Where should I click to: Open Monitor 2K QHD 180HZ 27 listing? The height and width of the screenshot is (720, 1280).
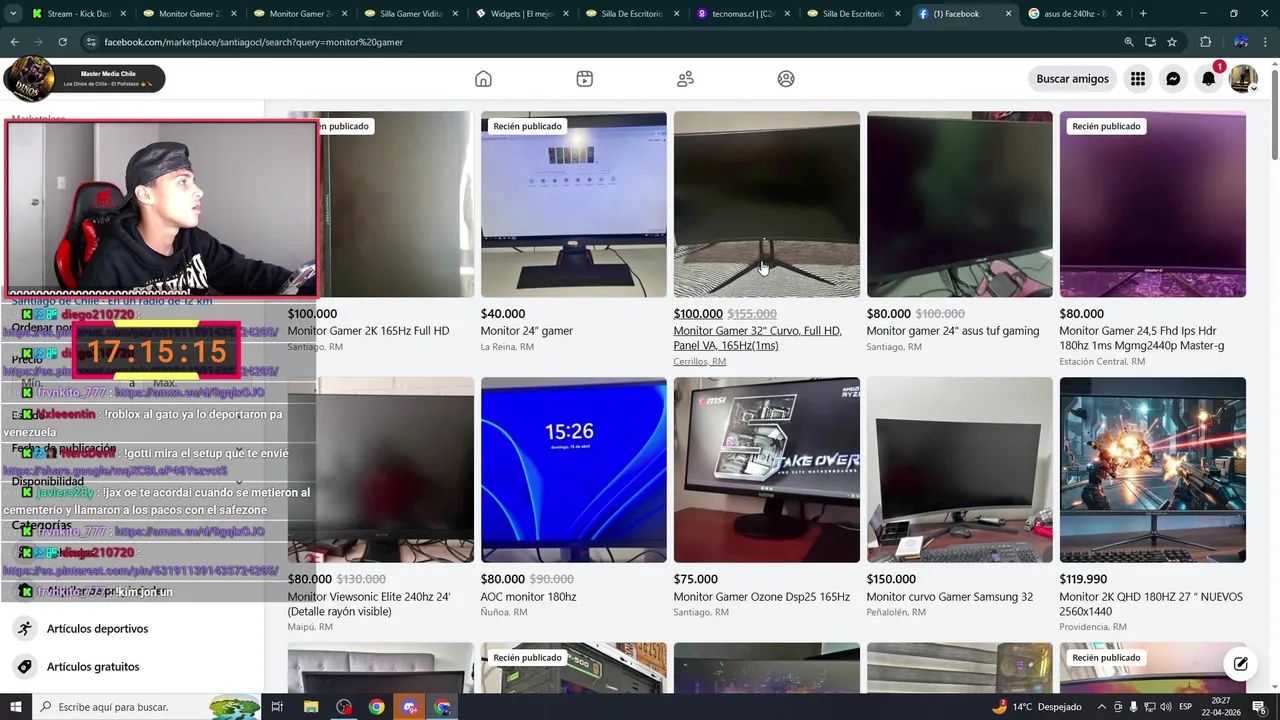coord(1151,604)
